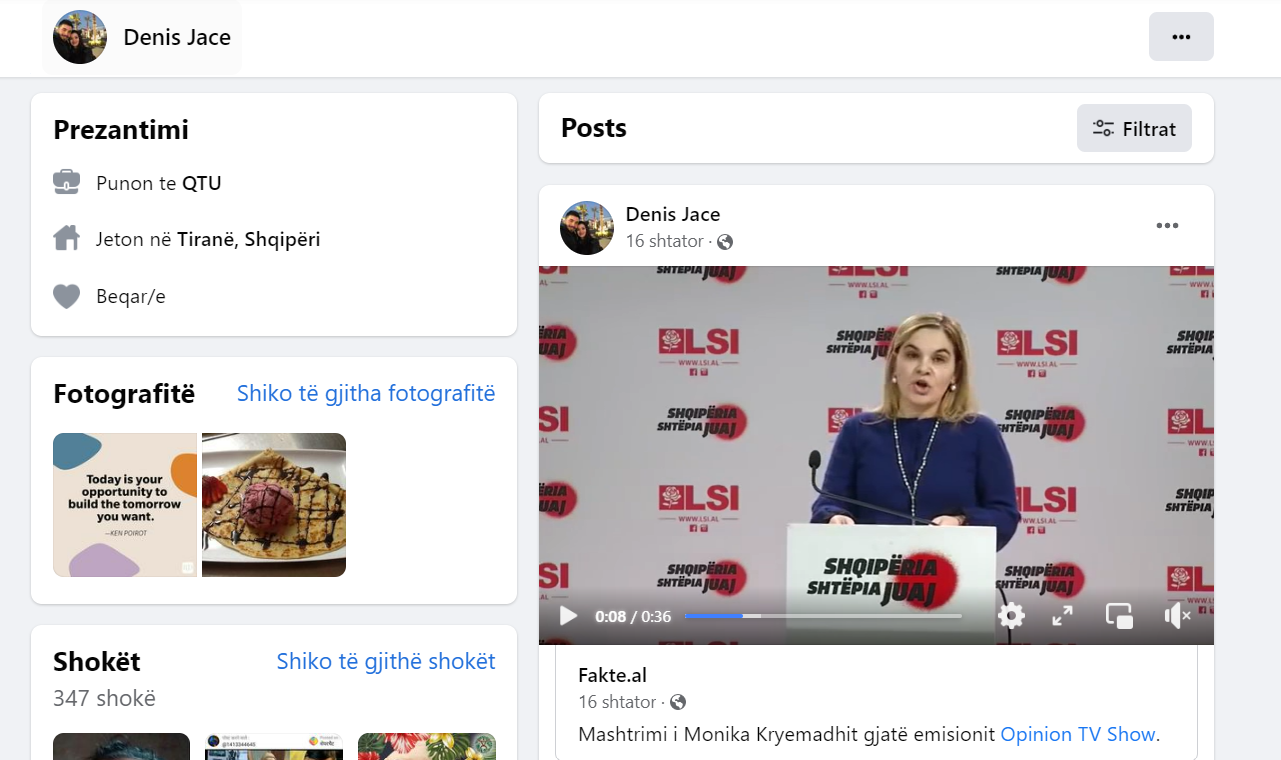1281x760 pixels.
Task: Seek on the video progress bar
Action: click(x=822, y=616)
